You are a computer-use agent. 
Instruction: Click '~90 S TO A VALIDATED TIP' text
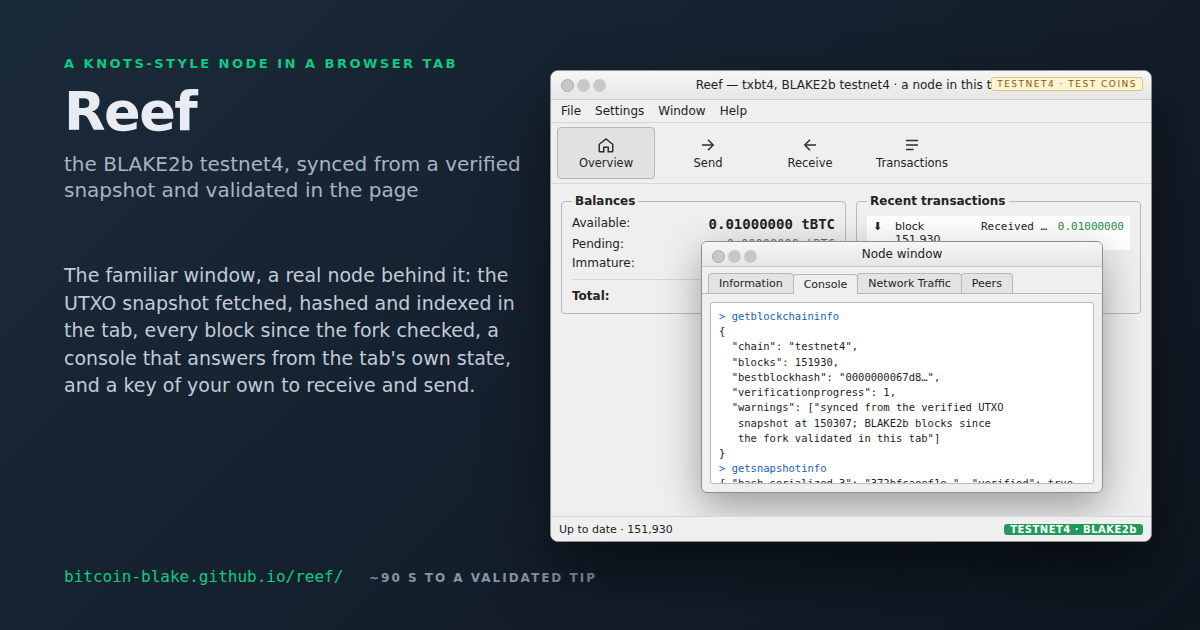[x=483, y=578]
